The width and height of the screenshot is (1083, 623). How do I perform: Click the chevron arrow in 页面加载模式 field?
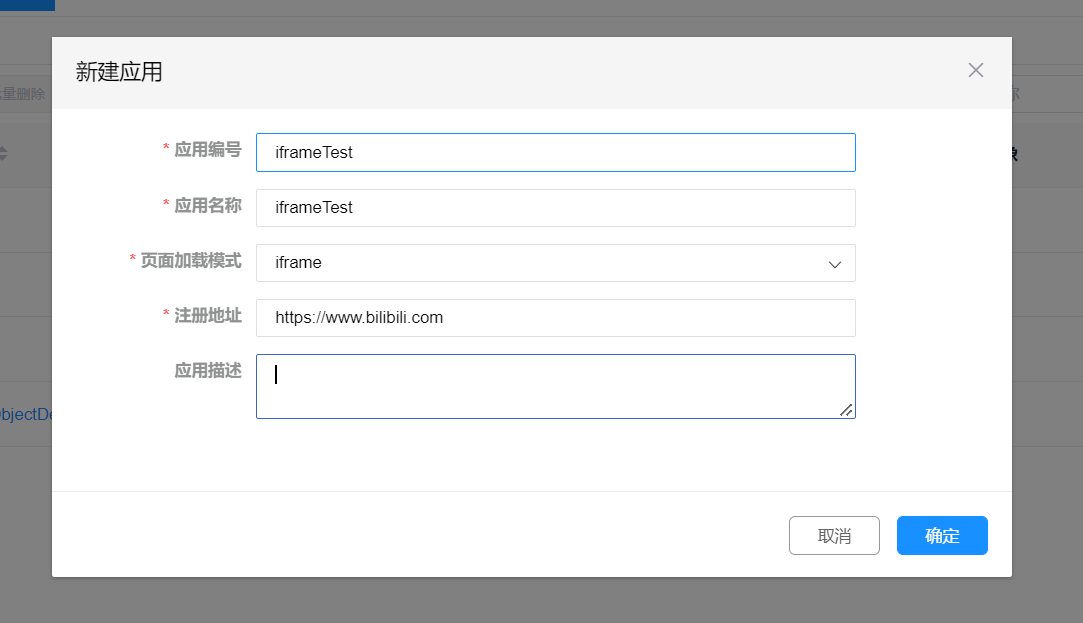pyautogui.click(x=835, y=264)
